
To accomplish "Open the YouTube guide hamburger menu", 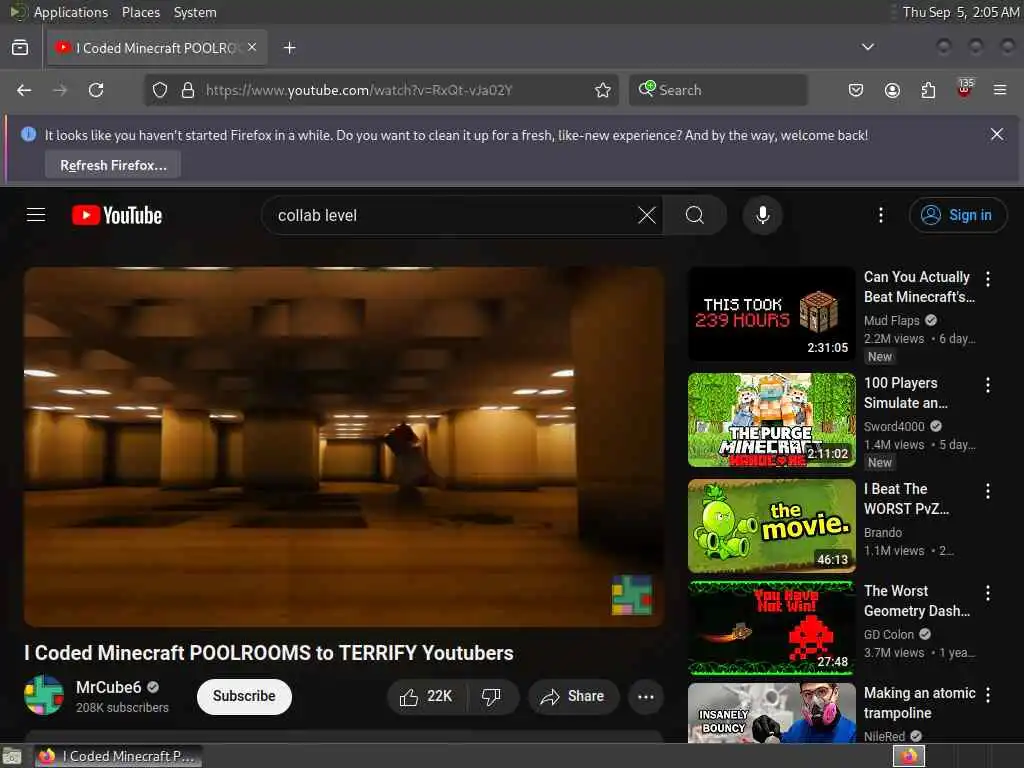I will point(36,215).
